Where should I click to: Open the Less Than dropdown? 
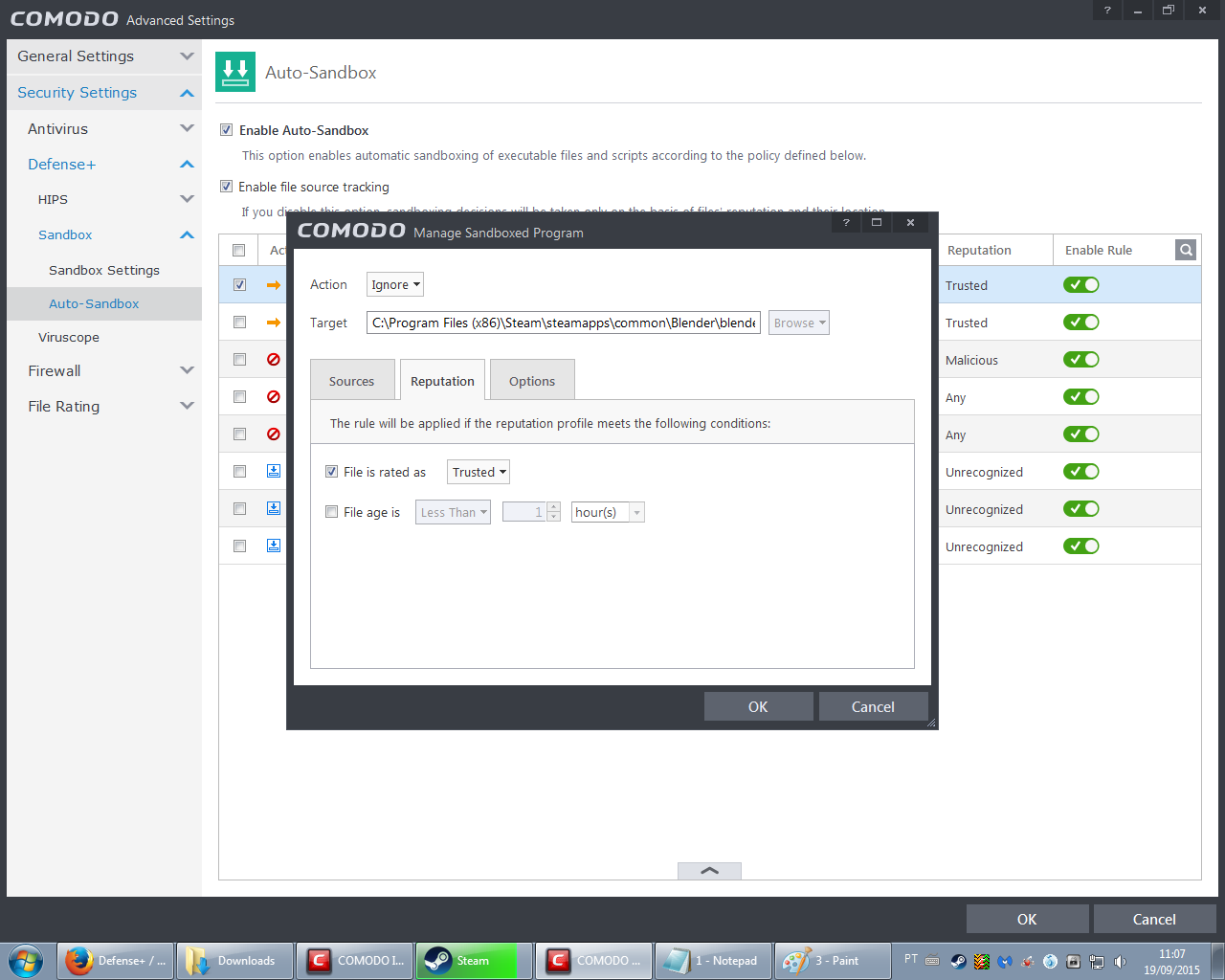coord(454,512)
